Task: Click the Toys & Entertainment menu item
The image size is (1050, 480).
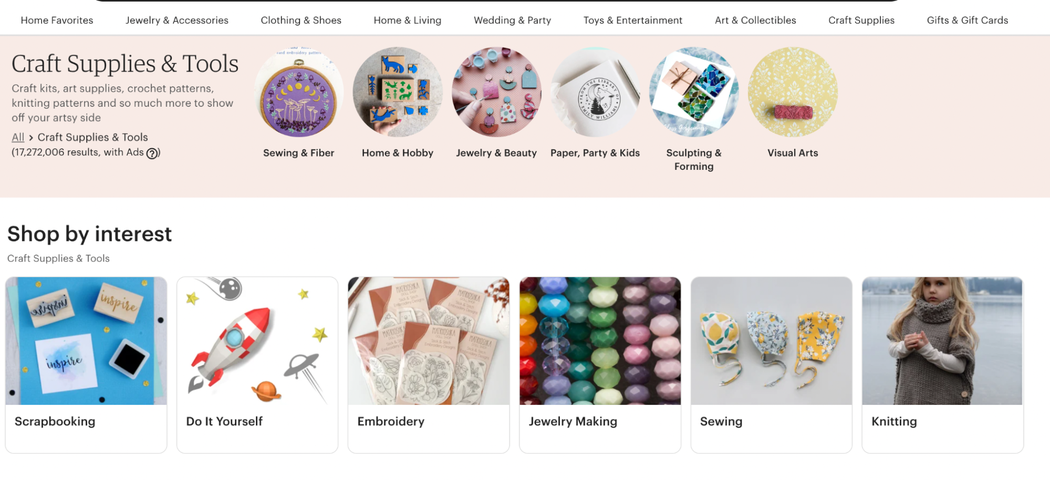Action: (633, 20)
